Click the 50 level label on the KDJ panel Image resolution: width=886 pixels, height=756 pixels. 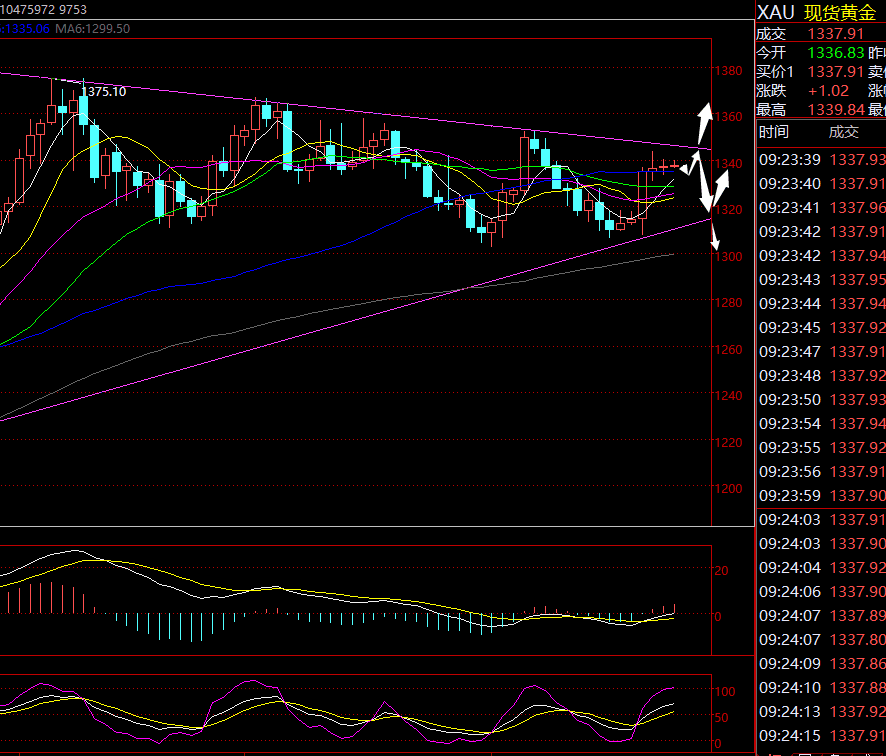pyautogui.click(x=722, y=718)
